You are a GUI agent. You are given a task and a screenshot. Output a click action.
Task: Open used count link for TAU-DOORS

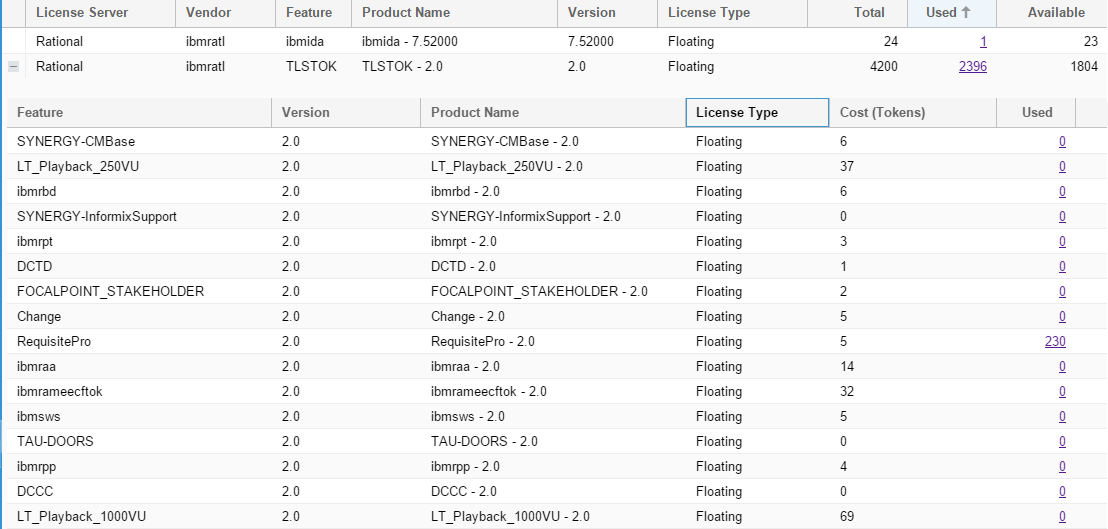tap(1062, 442)
